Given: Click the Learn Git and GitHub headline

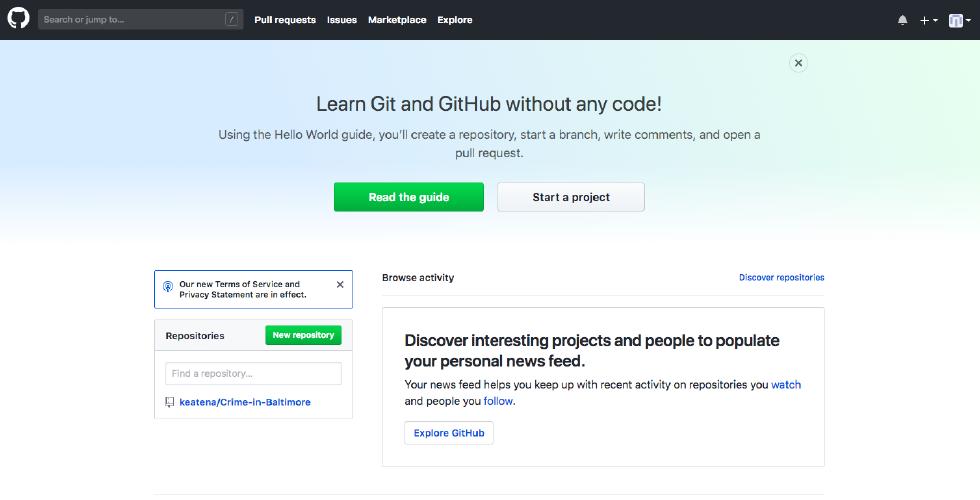Looking at the screenshot, I should click(489, 104).
